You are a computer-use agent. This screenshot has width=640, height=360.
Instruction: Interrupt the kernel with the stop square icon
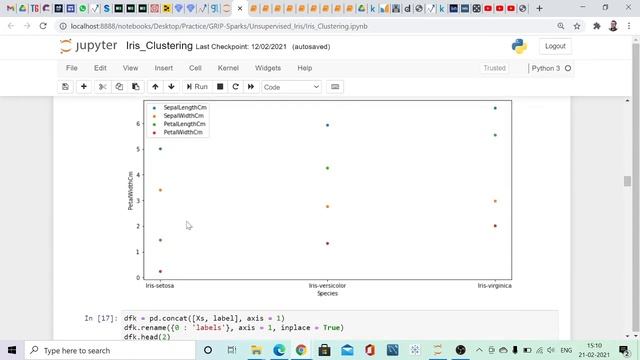220,87
